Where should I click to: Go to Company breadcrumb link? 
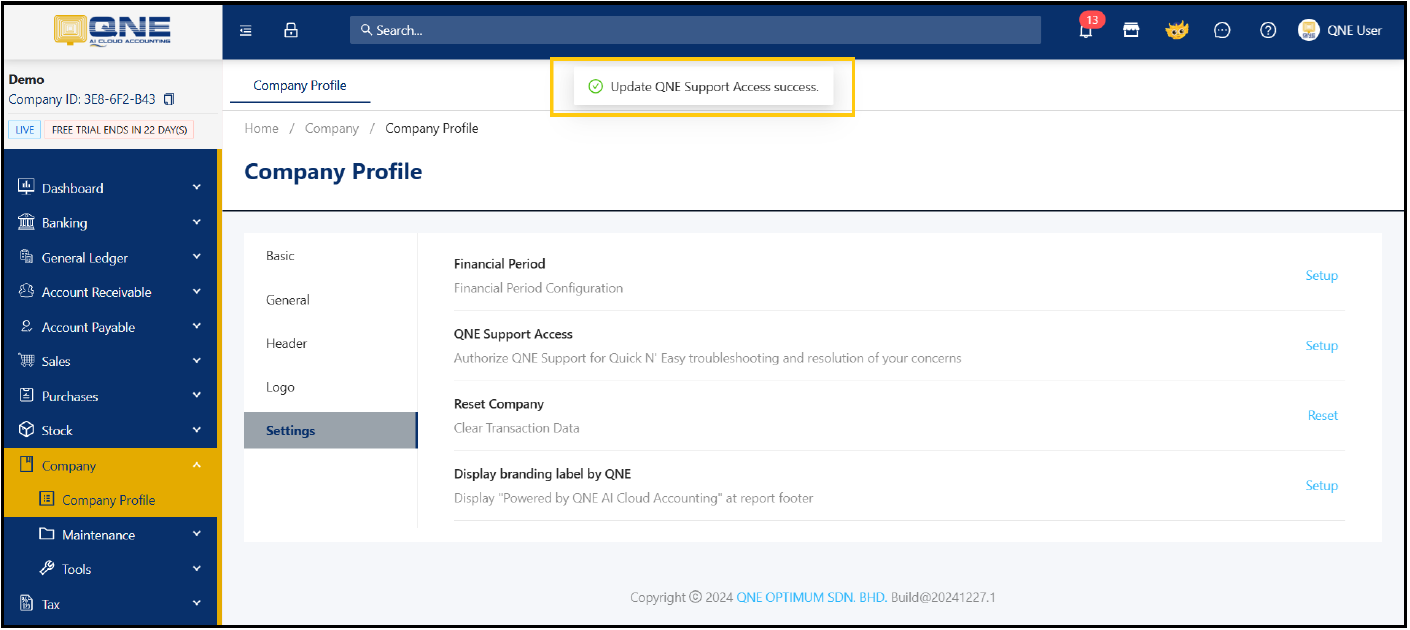[x=332, y=128]
